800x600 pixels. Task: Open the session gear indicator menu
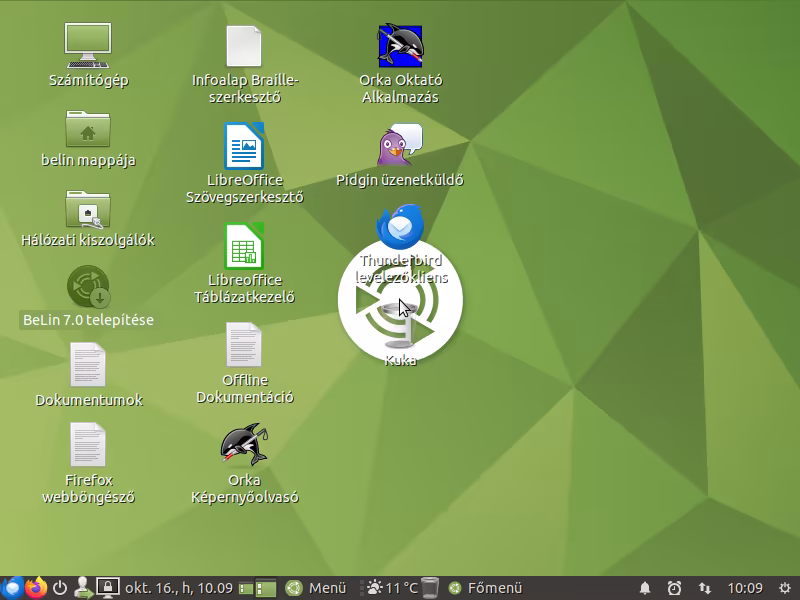(785, 588)
